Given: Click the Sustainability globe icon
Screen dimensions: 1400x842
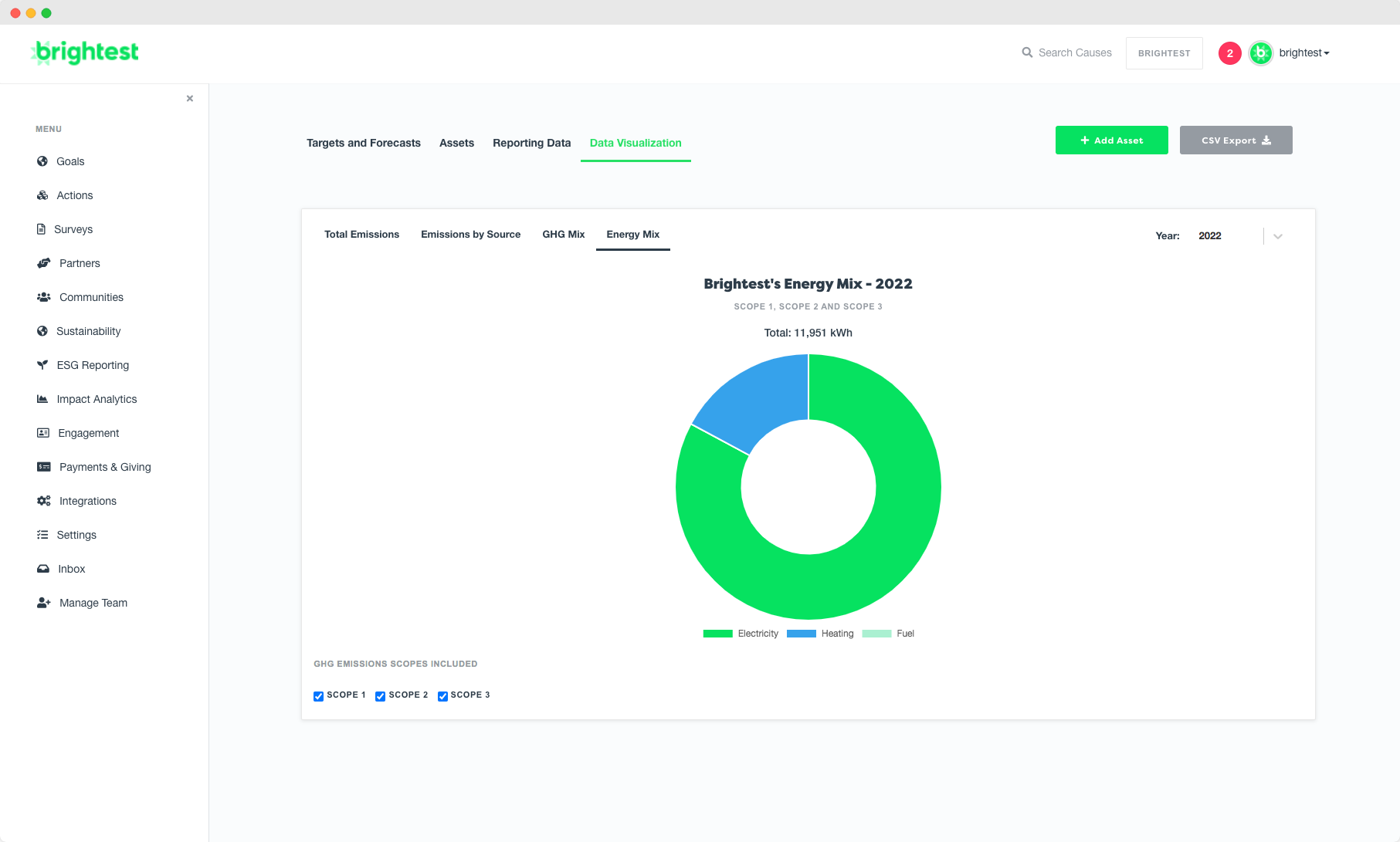Looking at the screenshot, I should [x=42, y=331].
